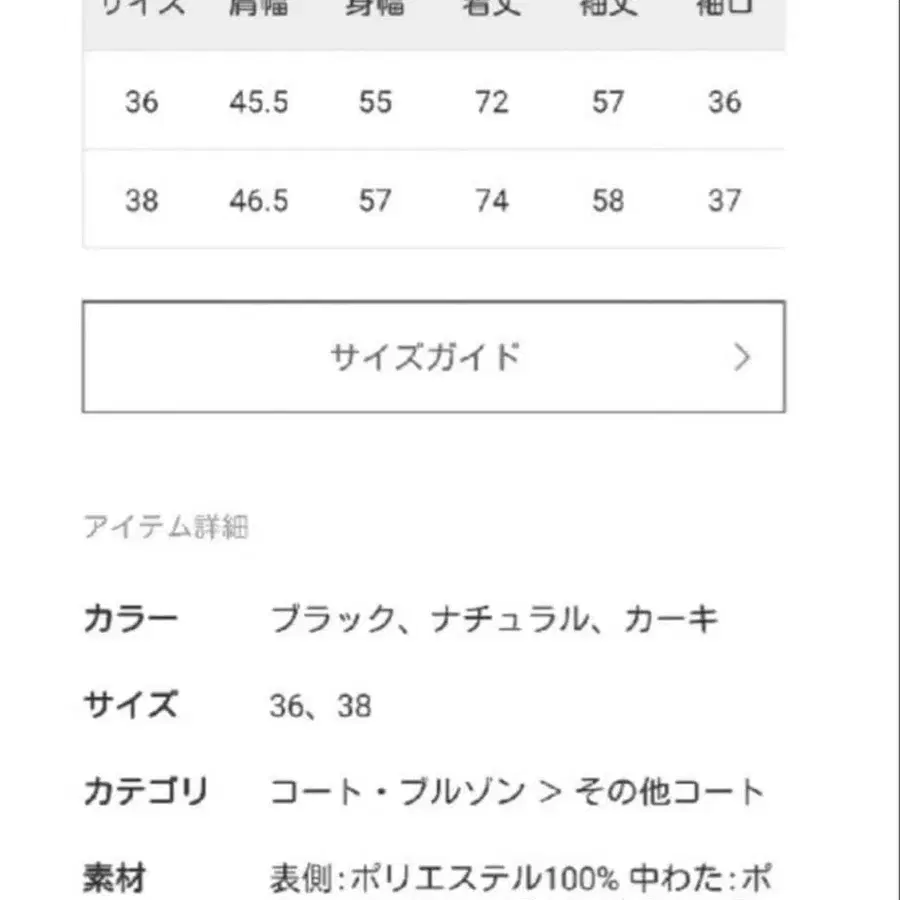Select size 36 in the size chart
The height and width of the screenshot is (900, 900).
[143, 102]
